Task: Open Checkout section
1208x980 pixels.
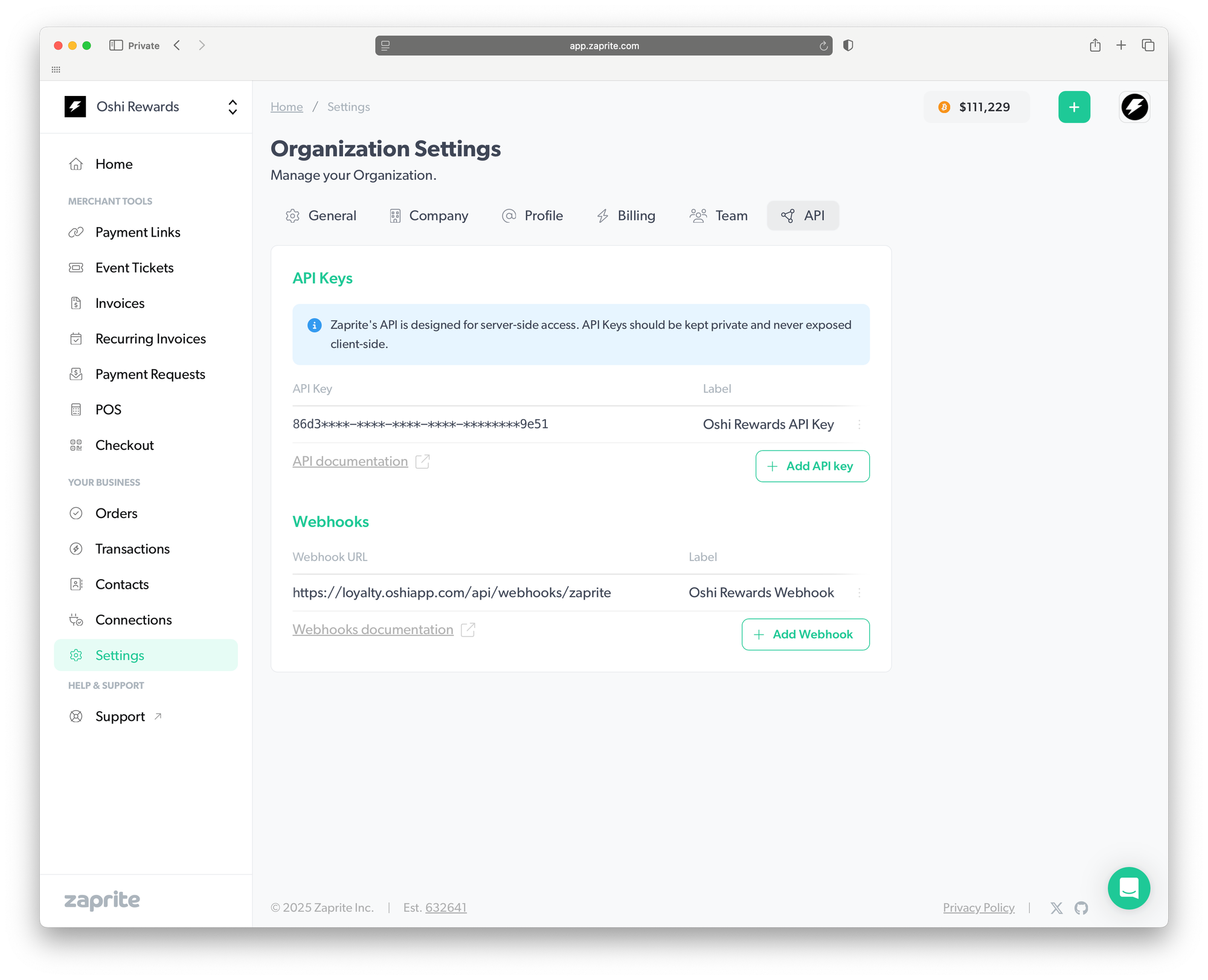Action: (146, 446)
